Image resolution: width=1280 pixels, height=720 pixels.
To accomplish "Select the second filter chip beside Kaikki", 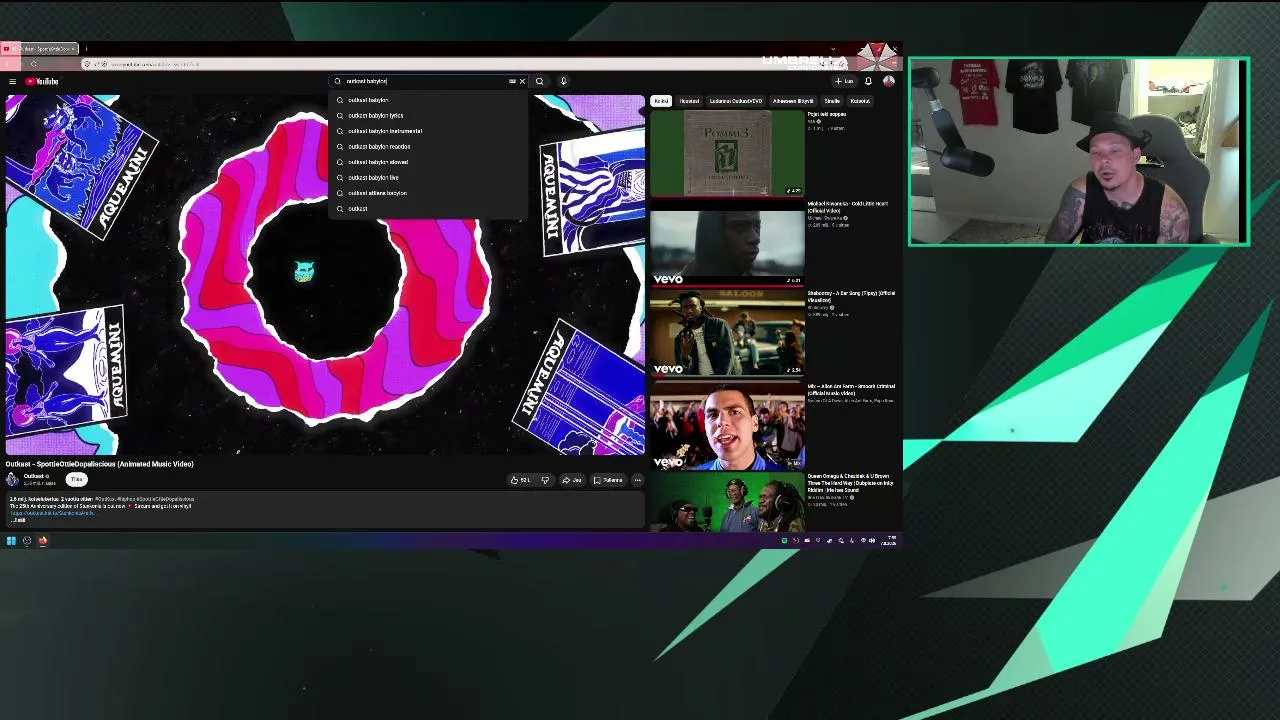I will (x=689, y=101).
